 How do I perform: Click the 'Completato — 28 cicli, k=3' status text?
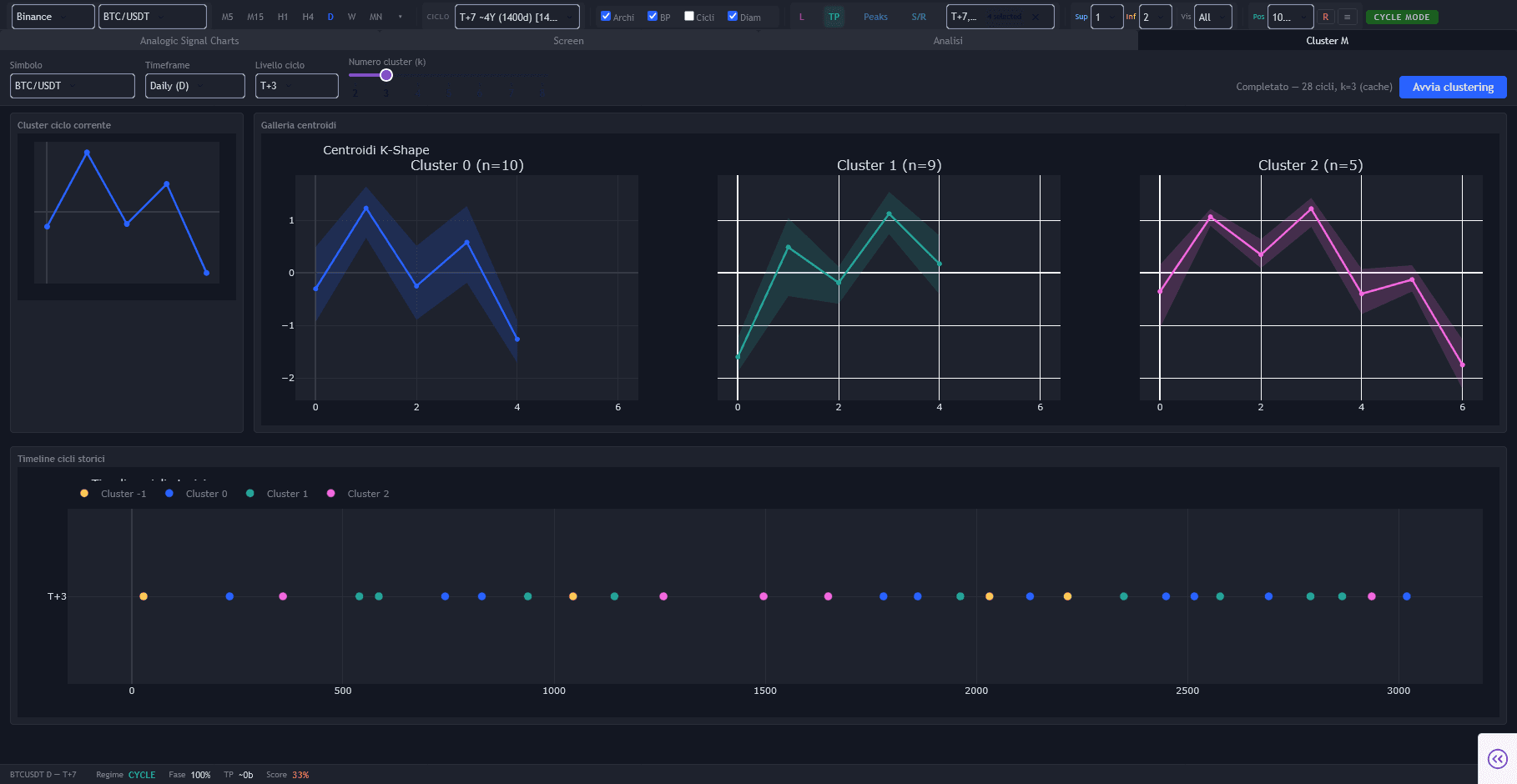[x=1314, y=87]
